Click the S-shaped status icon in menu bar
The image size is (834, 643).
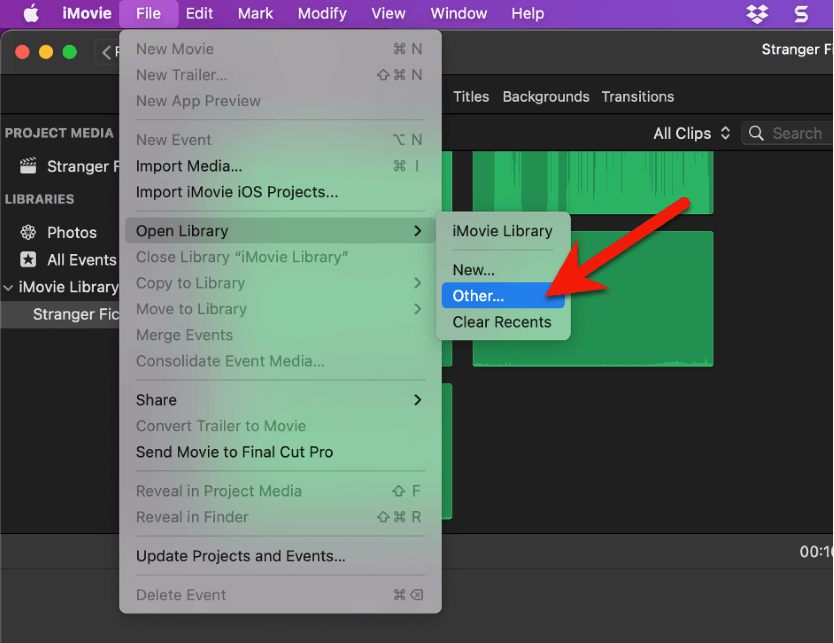pos(801,14)
